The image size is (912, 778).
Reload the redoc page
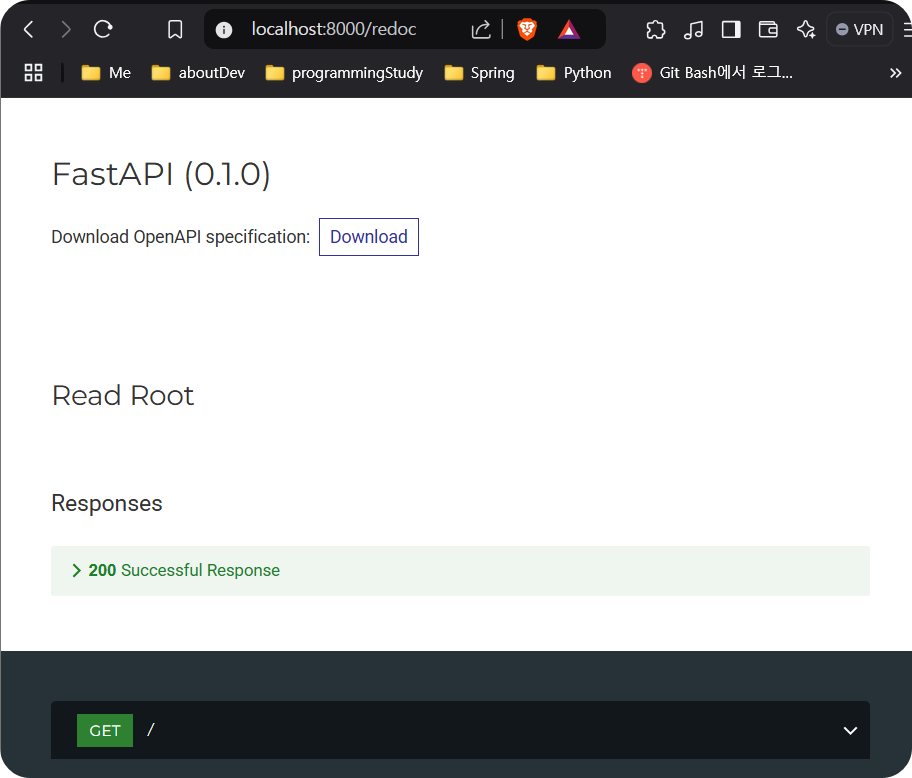click(103, 29)
